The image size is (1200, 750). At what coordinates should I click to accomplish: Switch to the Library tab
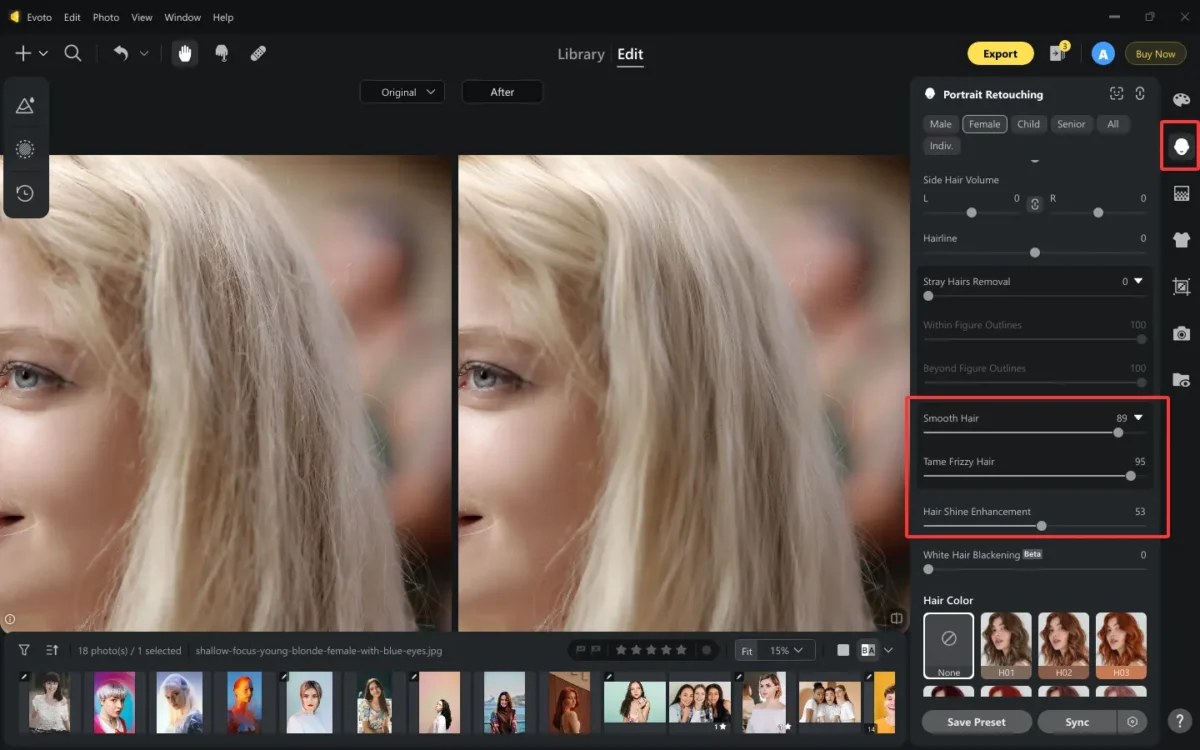(581, 54)
